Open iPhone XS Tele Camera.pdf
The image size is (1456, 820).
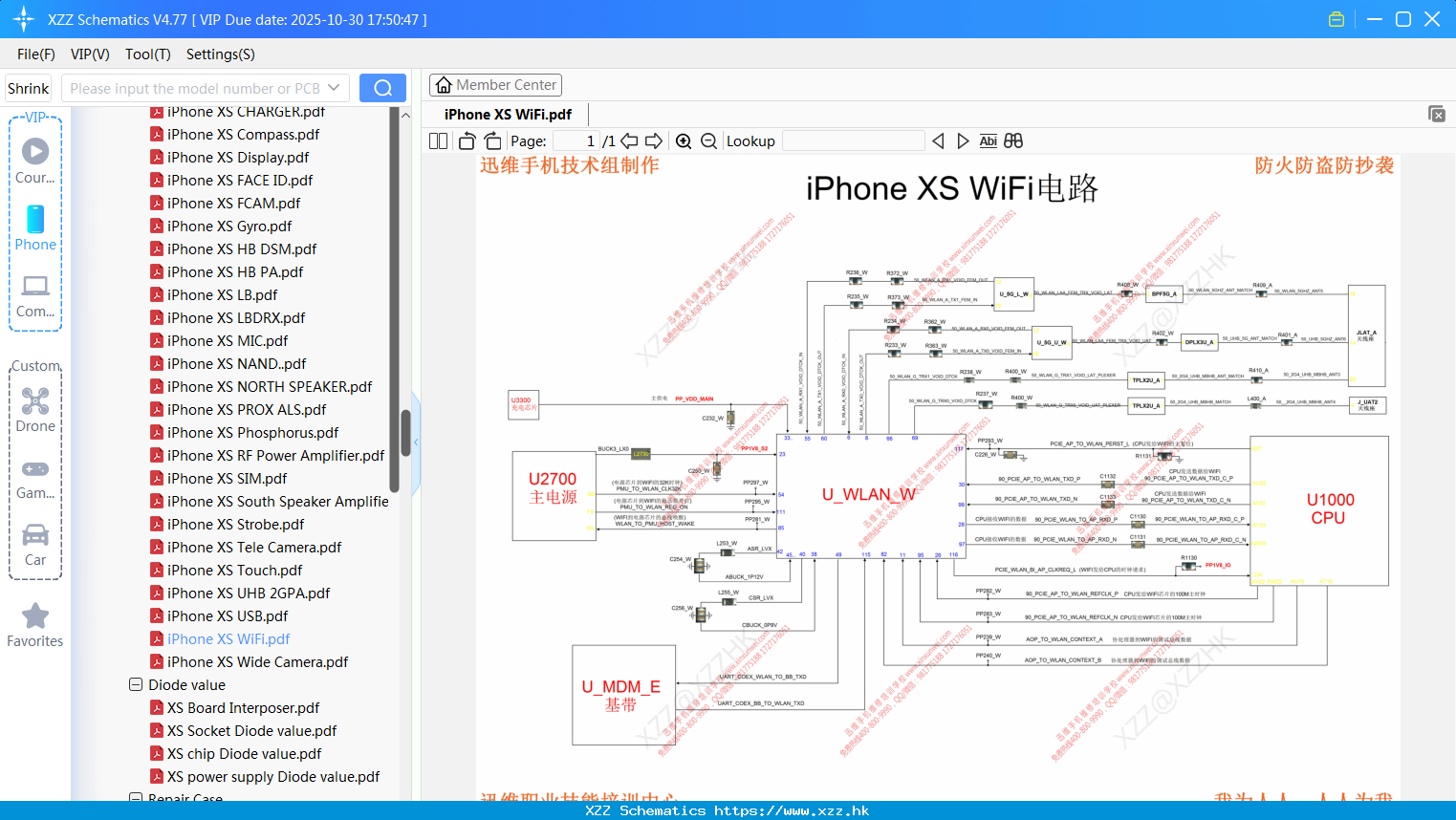[254, 547]
